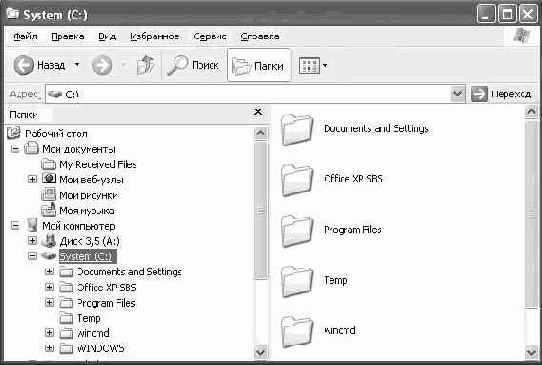
Task: Click the Back (Назад) arrow icon
Action: pyautogui.click(x=23, y=65)
